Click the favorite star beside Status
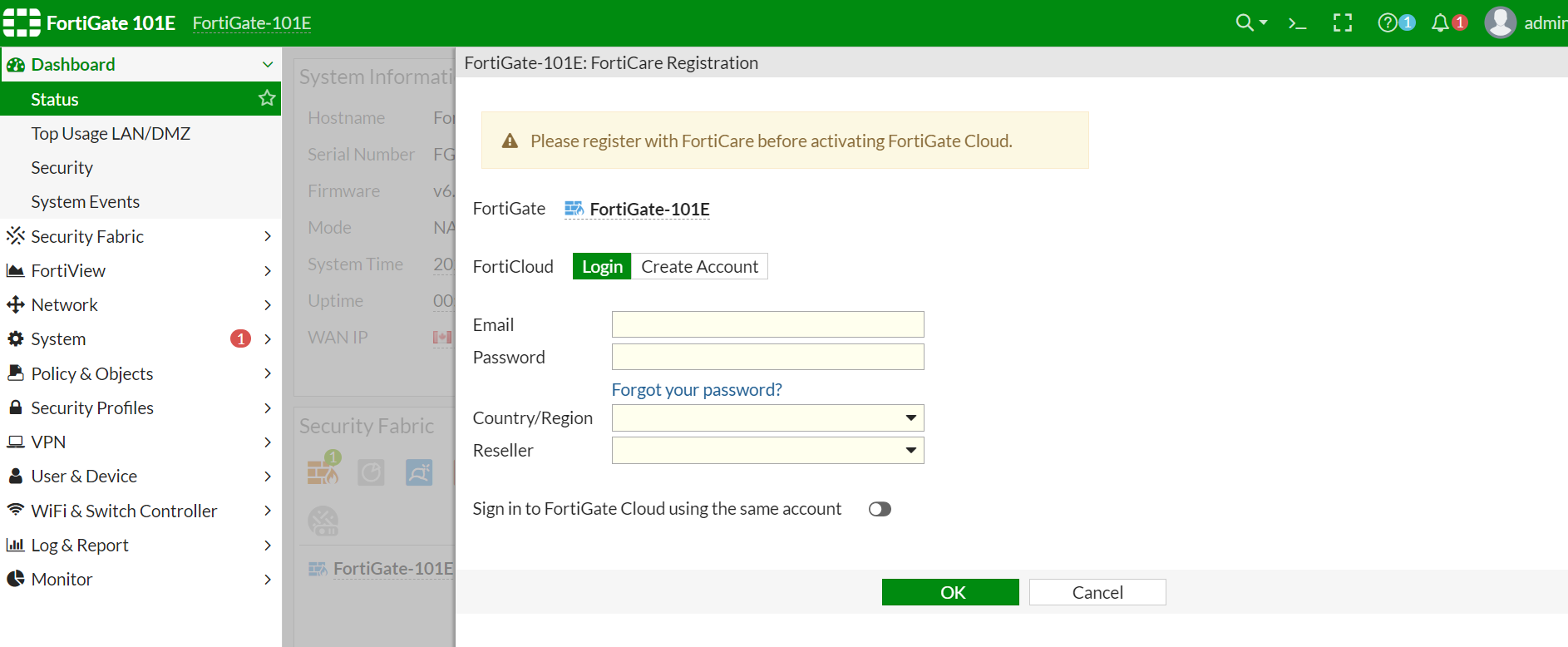Image resolution: width=1568 pixels, height=647 pixels. pos(267,98)
